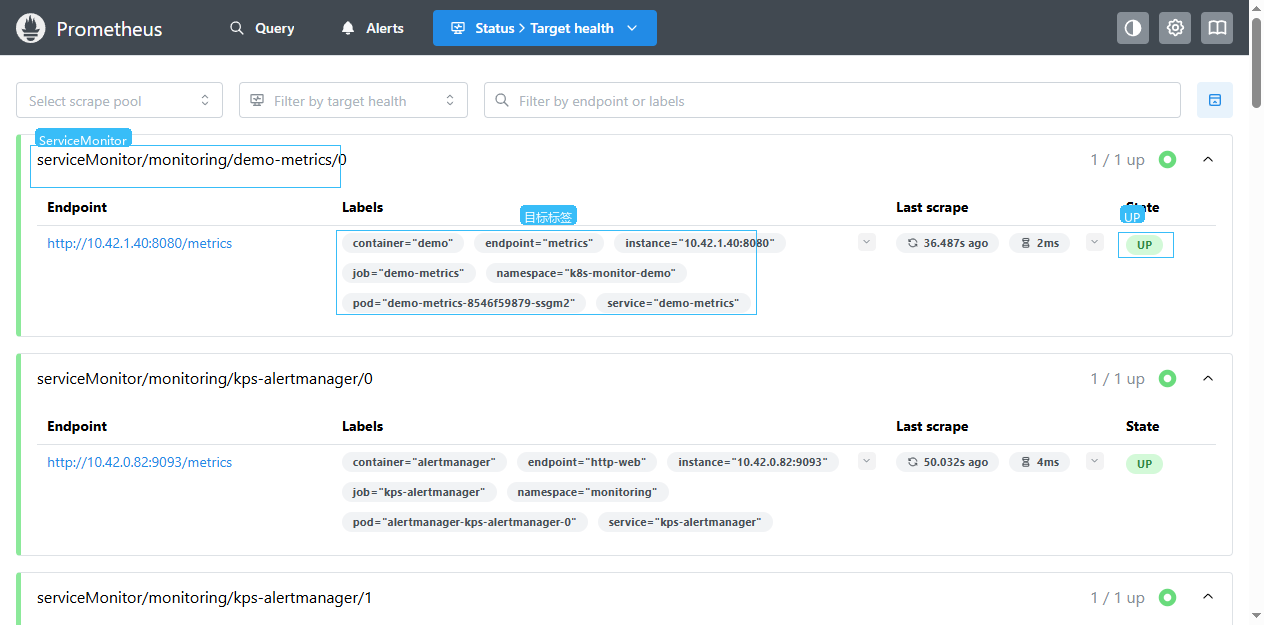Click the magnifier icon in the endpoint filter
The width and height of the screenshot is (1264, 625).
pos(501,100)
